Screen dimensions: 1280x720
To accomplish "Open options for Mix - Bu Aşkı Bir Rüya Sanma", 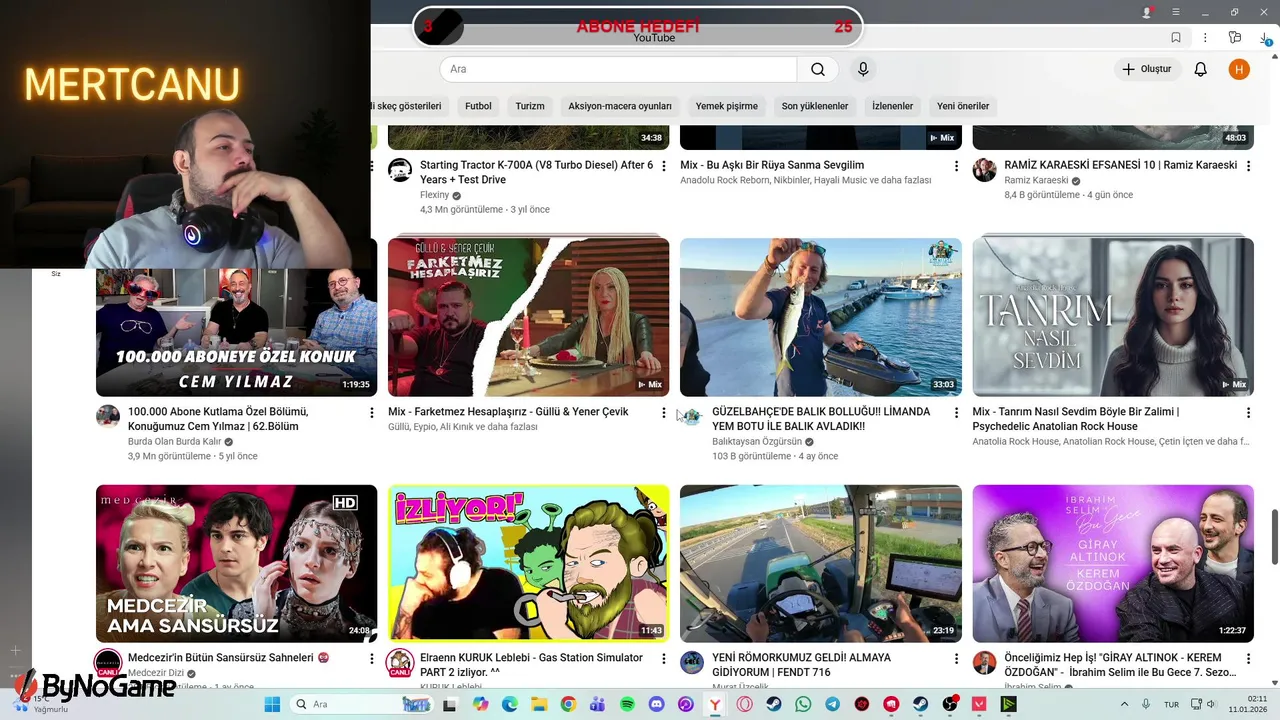I will click(955, 166).
